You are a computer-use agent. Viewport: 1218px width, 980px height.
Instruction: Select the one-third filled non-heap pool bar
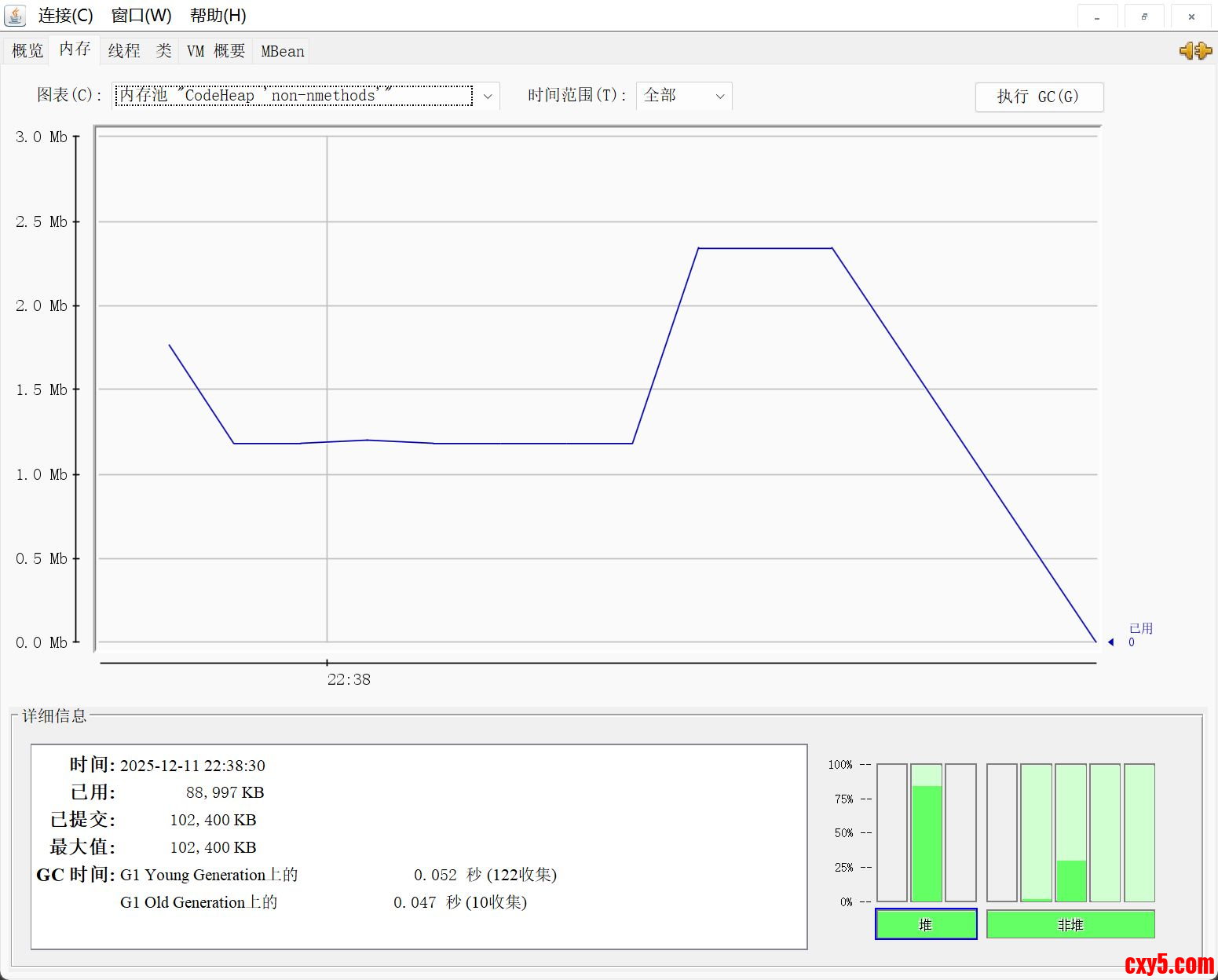click(x=1070, y=833)
